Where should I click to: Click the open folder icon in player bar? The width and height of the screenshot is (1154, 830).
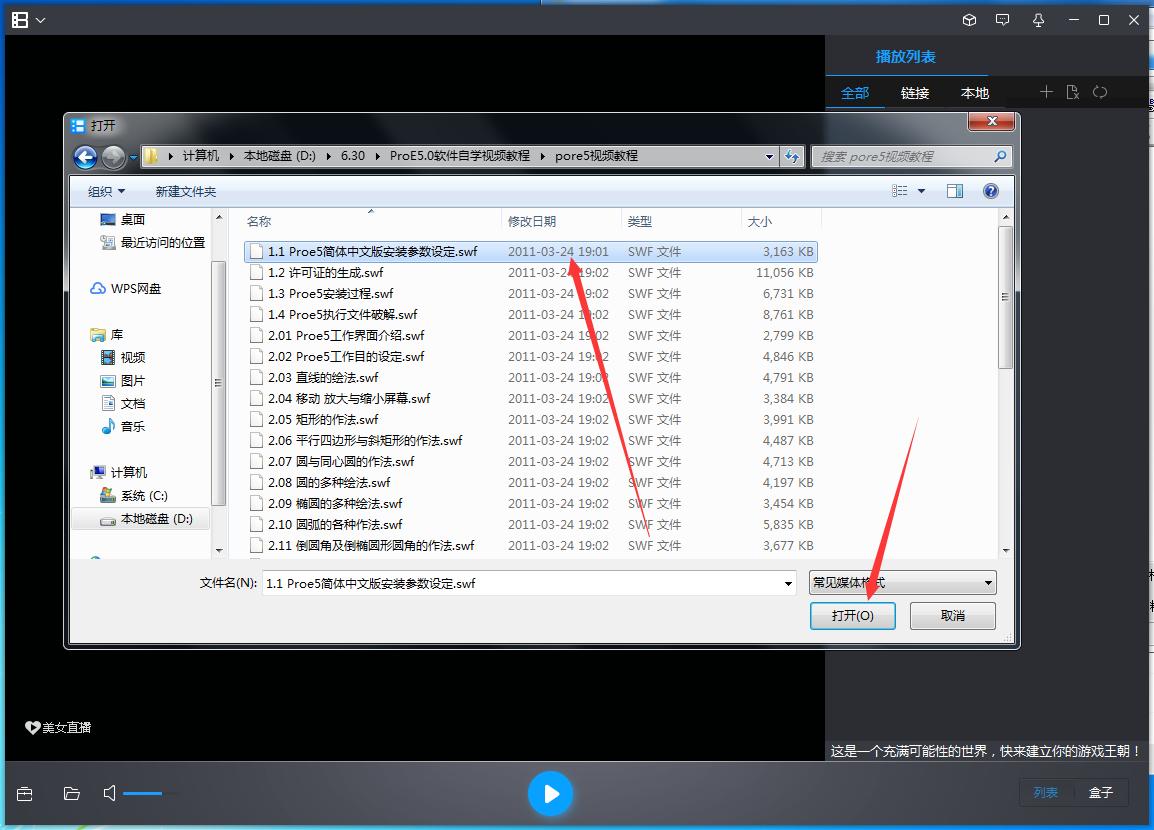(71, 794)
